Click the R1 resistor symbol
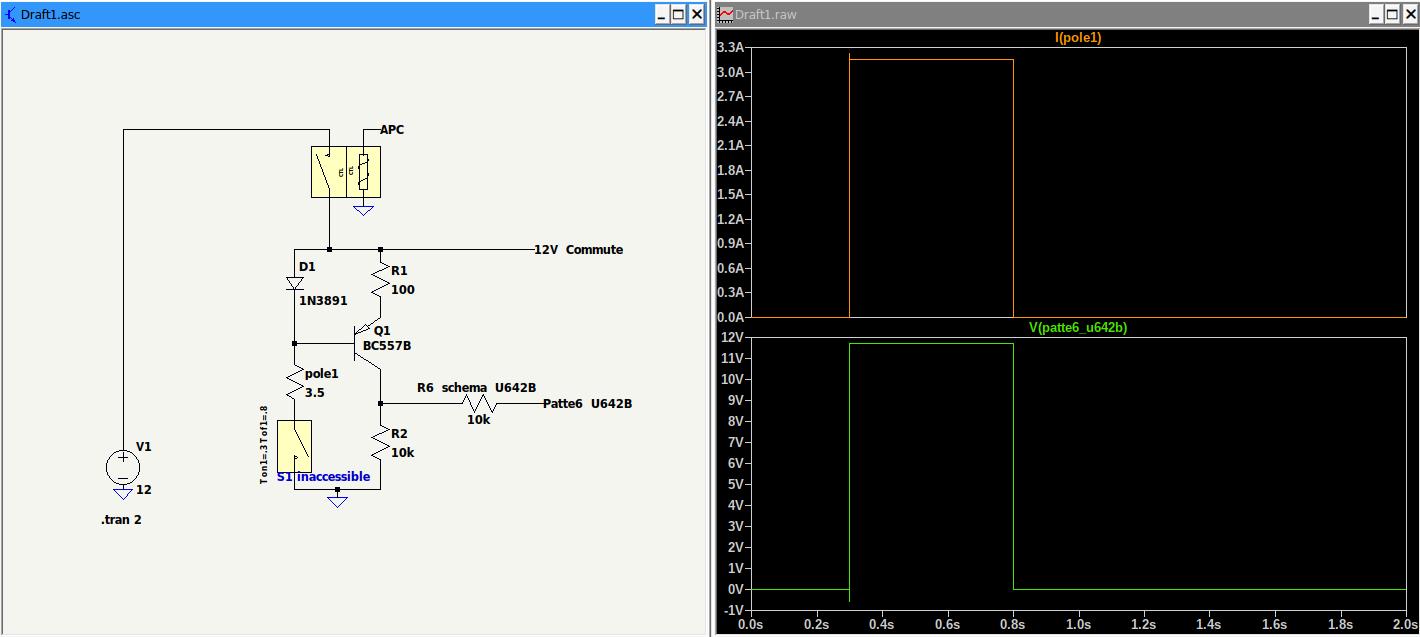Screen dimensions: 1420x637 [x=380, y=279]
